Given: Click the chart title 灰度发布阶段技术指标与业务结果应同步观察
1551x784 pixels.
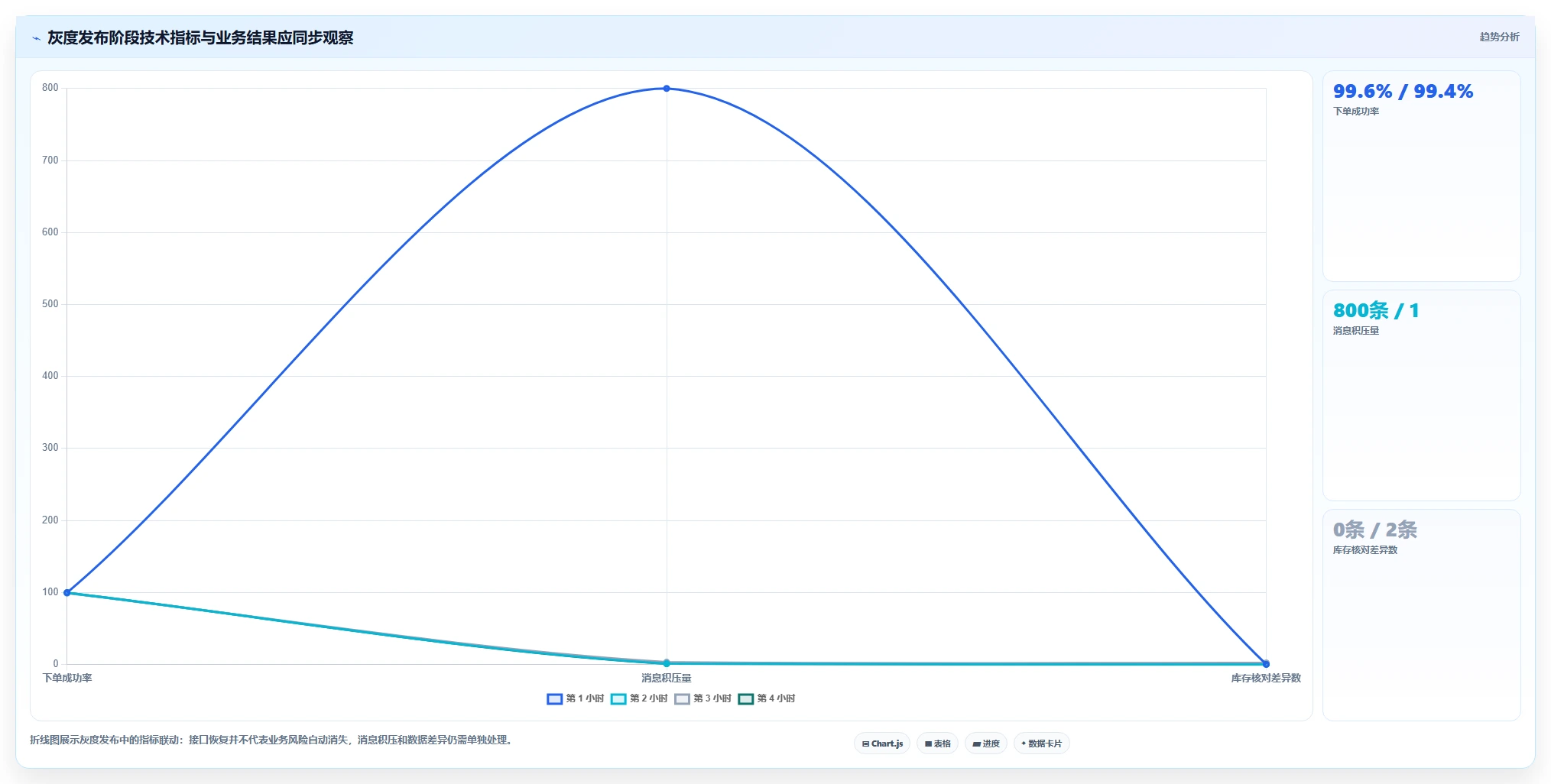Looking at the screenshot, I should [x=200, y=37].
